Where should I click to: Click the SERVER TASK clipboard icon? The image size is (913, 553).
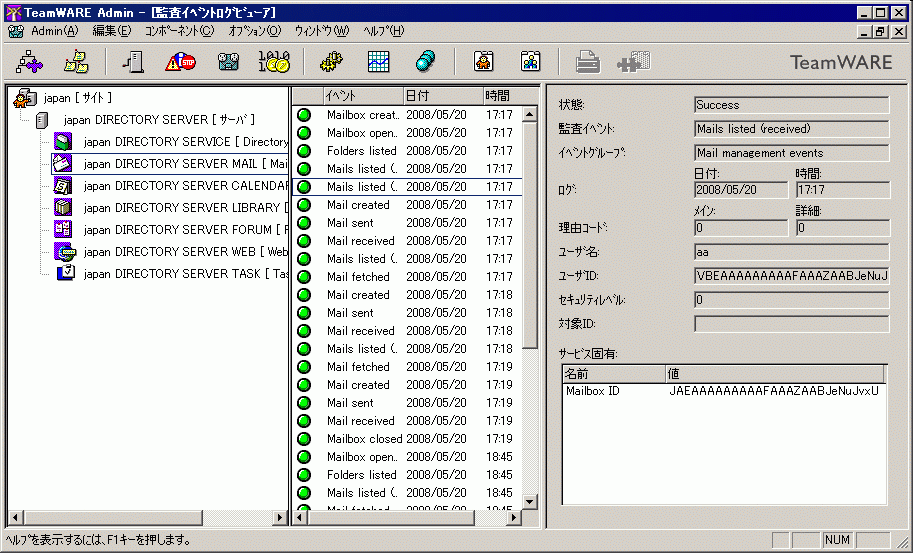[66, 272]
